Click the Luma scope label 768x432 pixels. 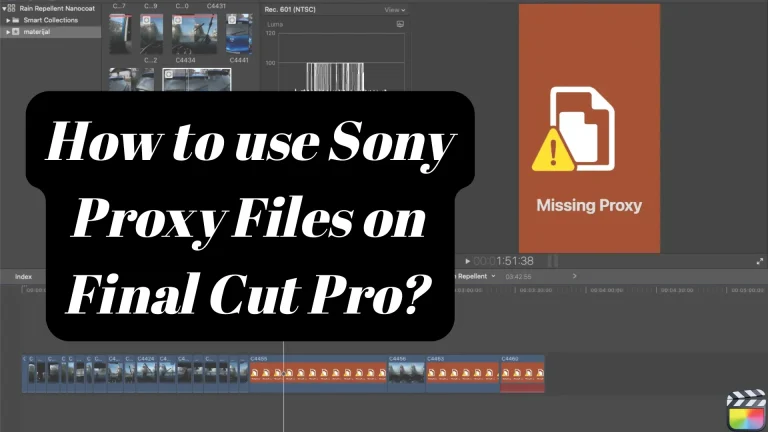pyautogui.click(x=275, y=24)
